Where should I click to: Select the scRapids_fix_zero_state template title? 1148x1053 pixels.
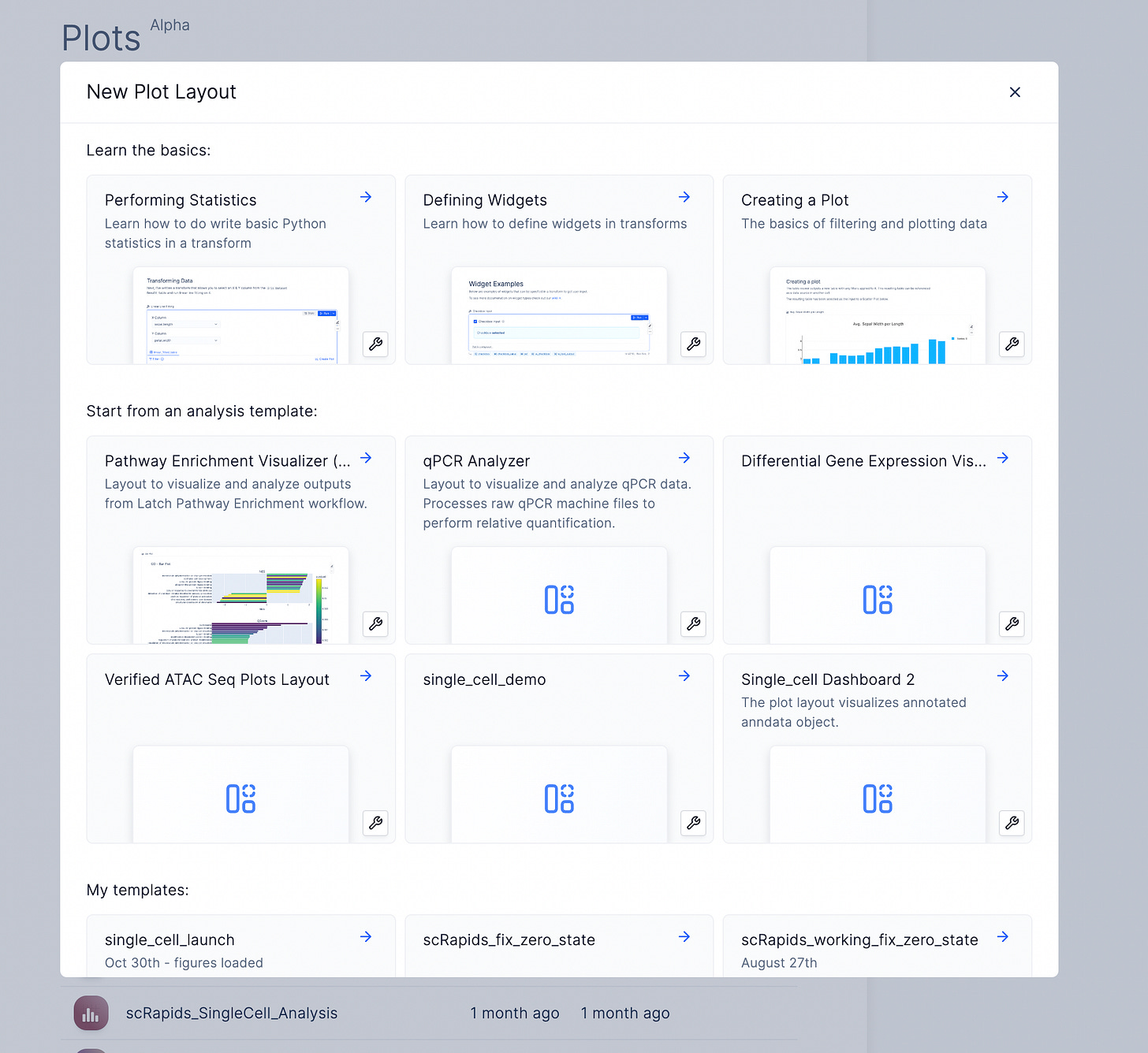tap(509, 940)
